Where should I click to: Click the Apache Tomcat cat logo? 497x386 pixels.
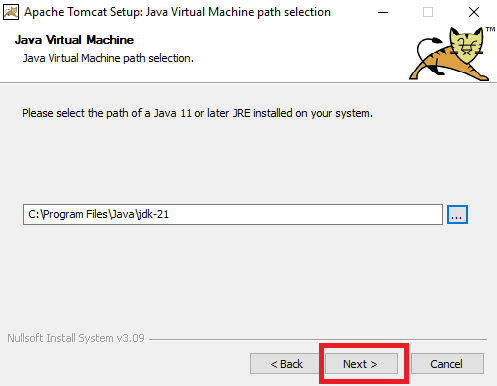(449, 54)
